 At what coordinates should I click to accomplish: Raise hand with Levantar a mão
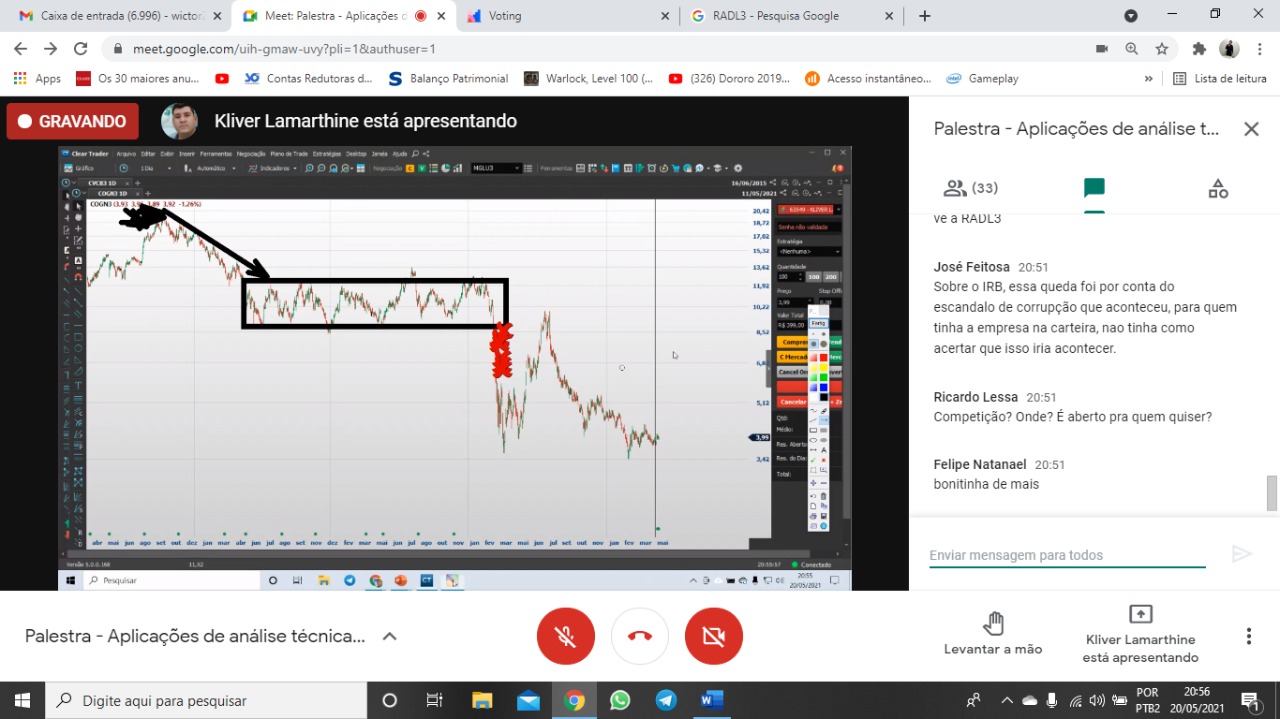pyautogui.click(x=993, y=634)
